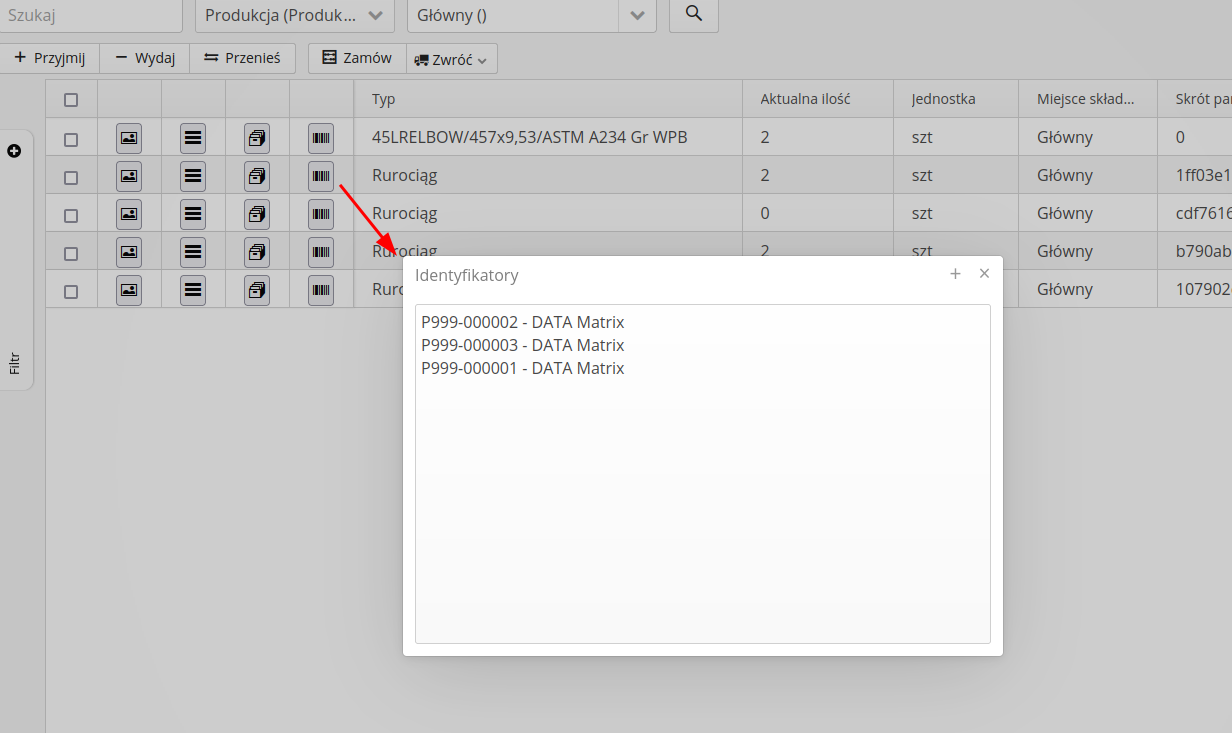
Task: Select P999-000003 - DATA Matrix identifier
Action: click(x=522, y=345)
